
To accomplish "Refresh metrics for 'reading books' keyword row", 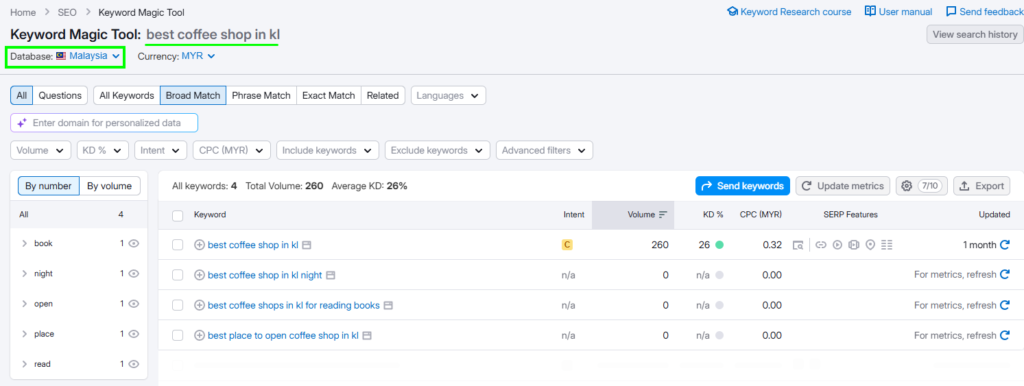I will click(x=1005, y=305).
